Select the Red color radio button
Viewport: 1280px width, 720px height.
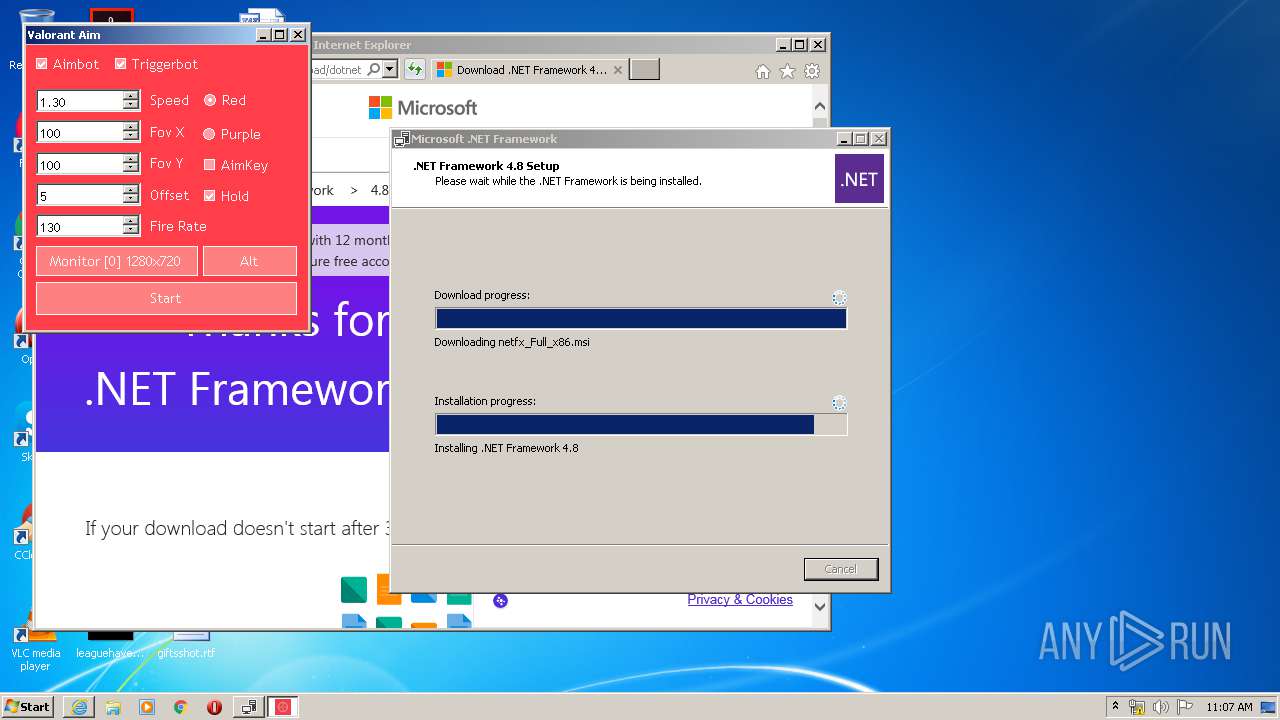coord(210,100)
